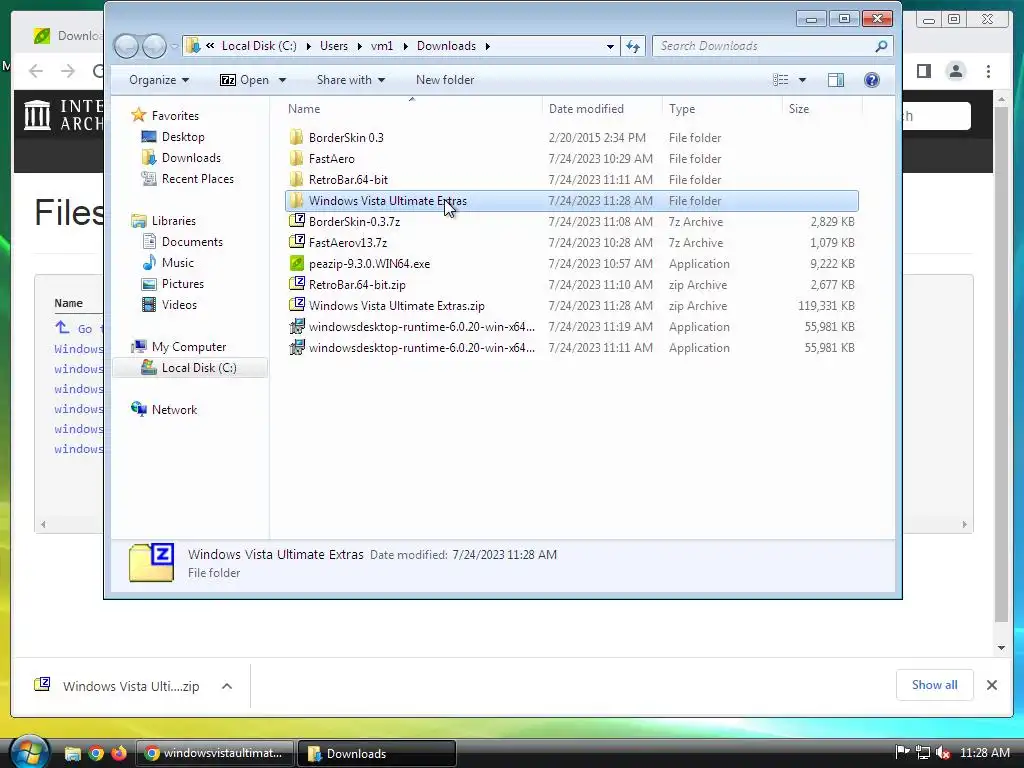Click the search magnifier icon in Search Downloads
1024x768 pixels.
click(x=881, y=46)
